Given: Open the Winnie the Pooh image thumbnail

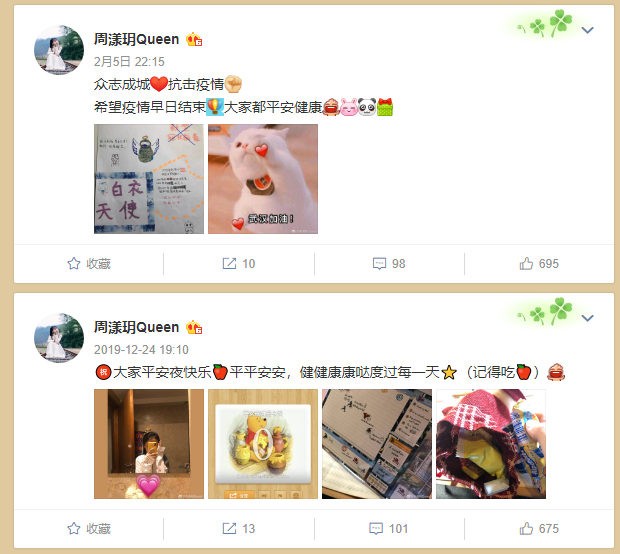Looking at the screenshot, I should [263, 444].
